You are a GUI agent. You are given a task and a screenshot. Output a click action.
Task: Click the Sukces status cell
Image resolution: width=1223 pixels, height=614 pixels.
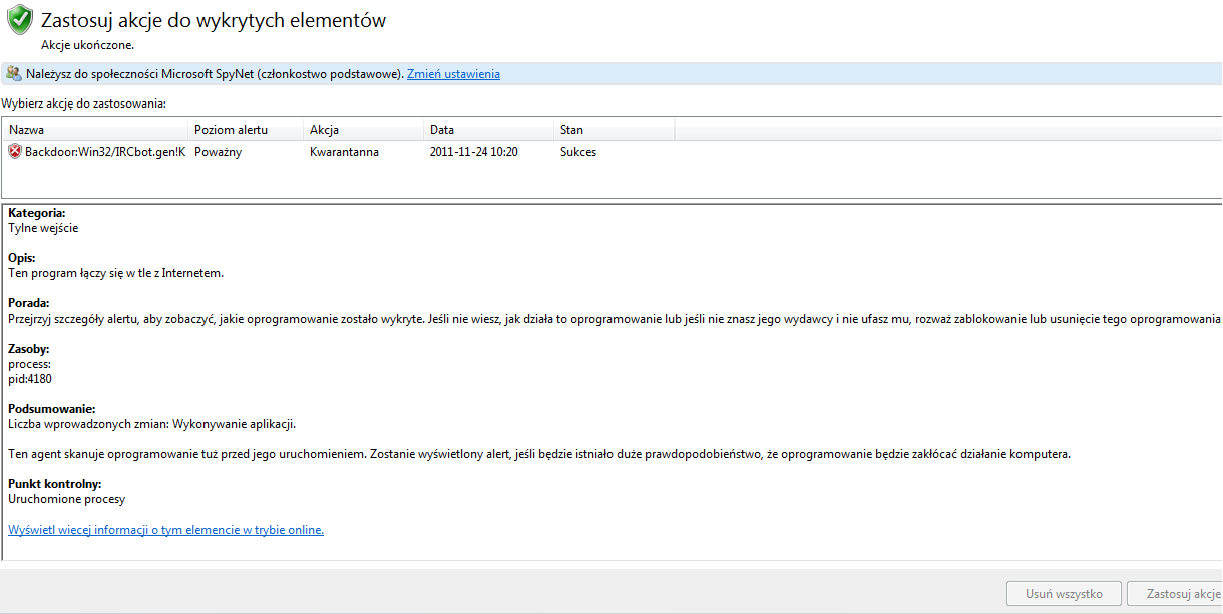click(x=578, y=152)
